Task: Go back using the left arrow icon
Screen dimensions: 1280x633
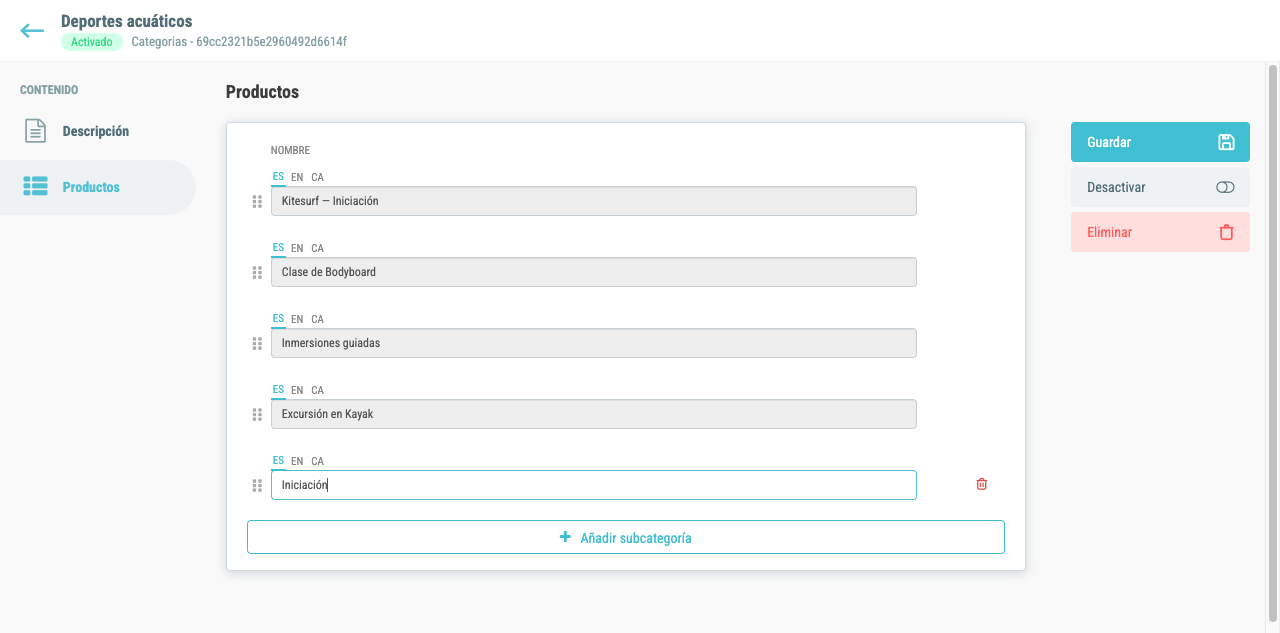Action: pyautogui.click(x=32, y=31)
